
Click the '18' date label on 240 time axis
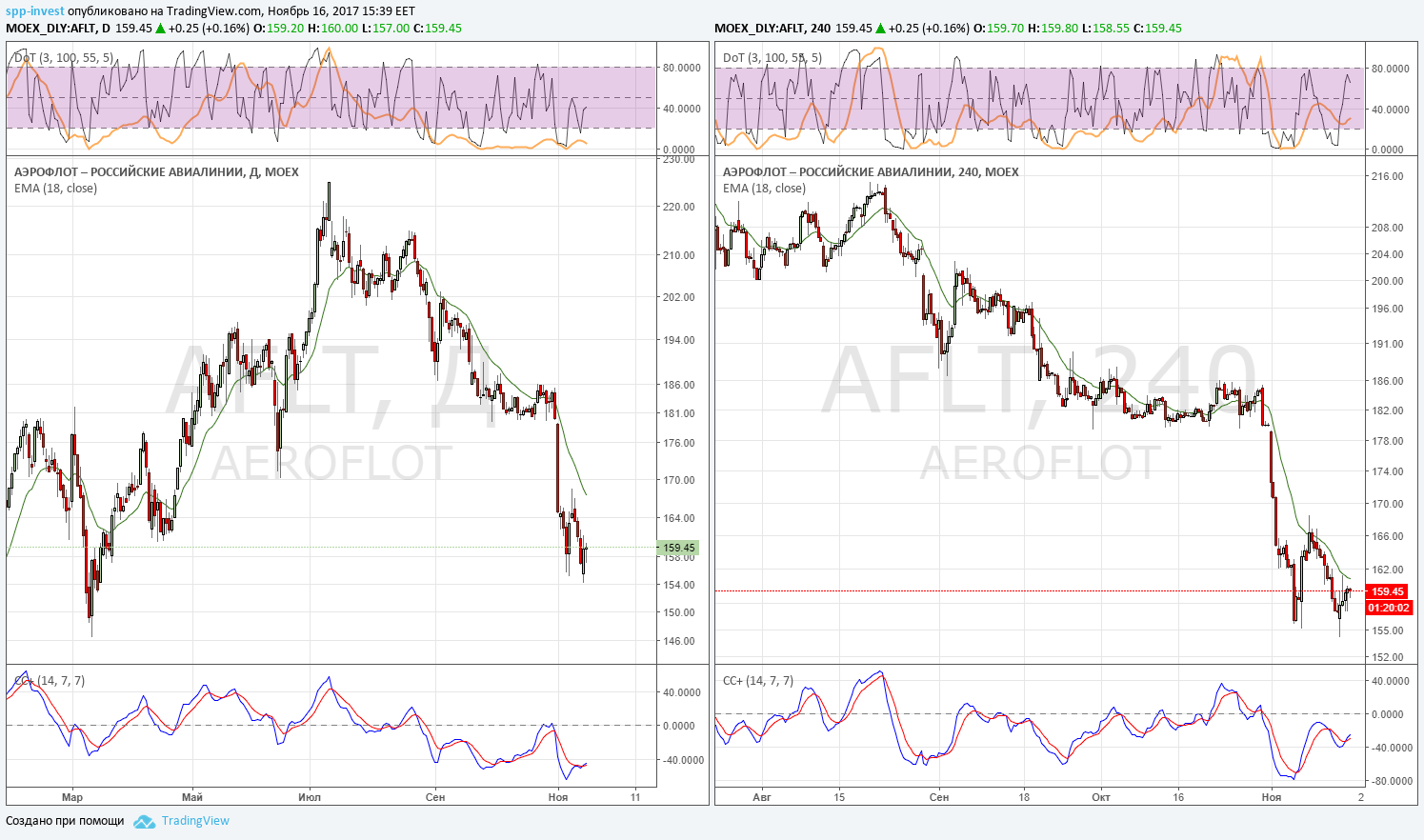click(1024, 797)
